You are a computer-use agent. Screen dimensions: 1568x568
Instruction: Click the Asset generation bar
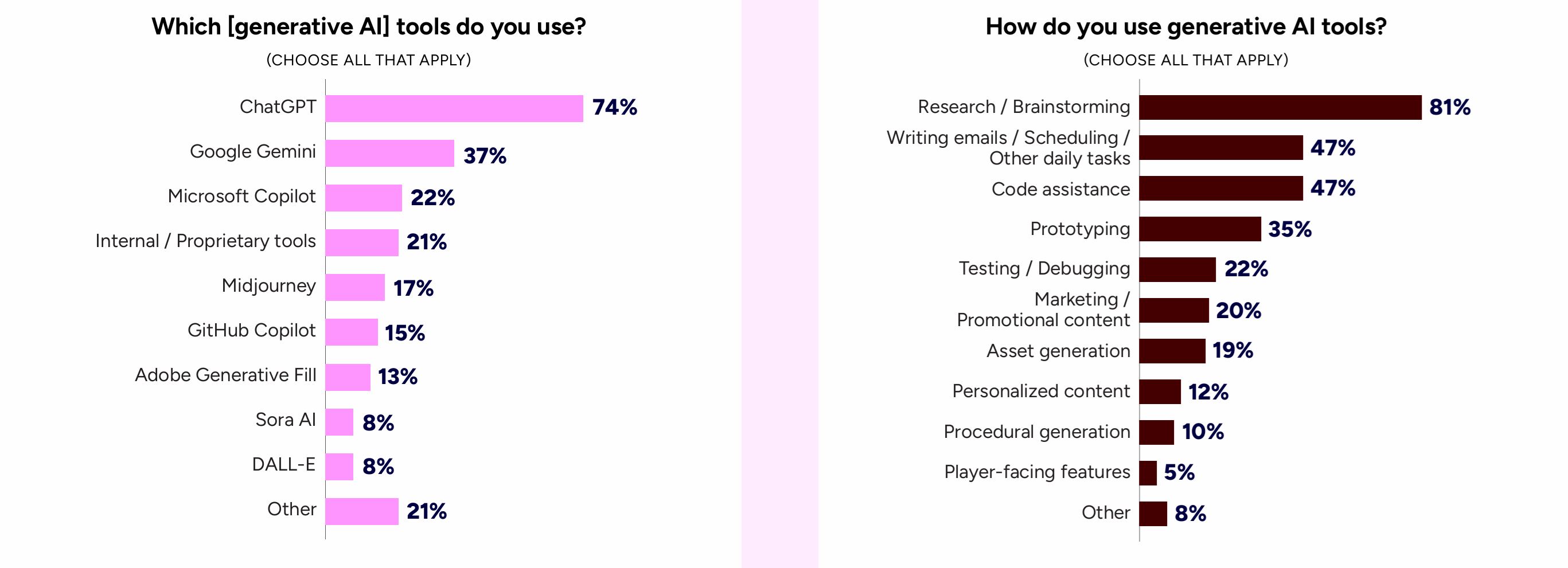tap(1172, 351)
